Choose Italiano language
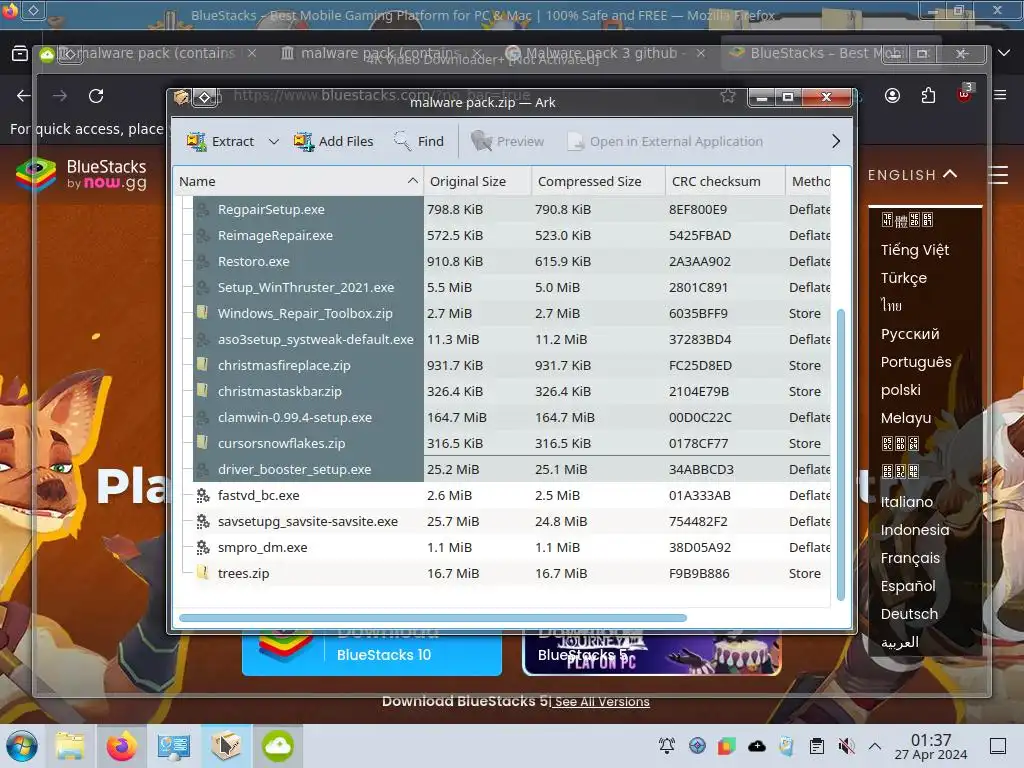This screenshot has height=768, width=1024. tap(906, 502)
